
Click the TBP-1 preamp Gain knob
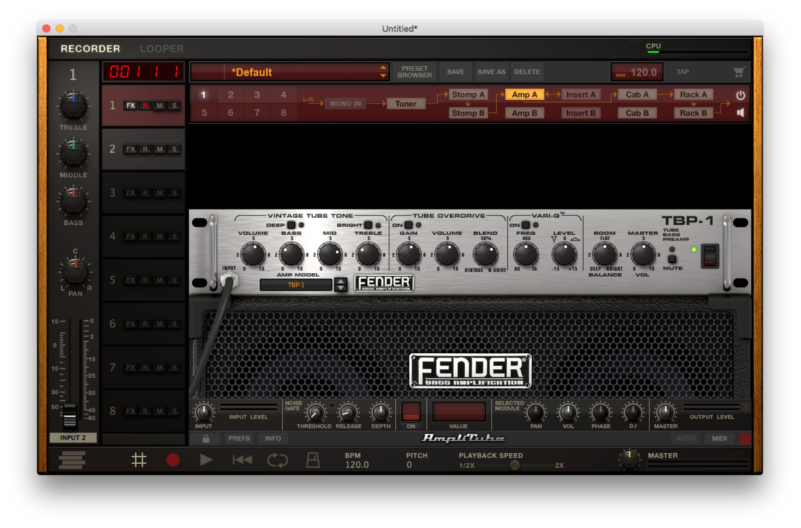click(409, 254)
